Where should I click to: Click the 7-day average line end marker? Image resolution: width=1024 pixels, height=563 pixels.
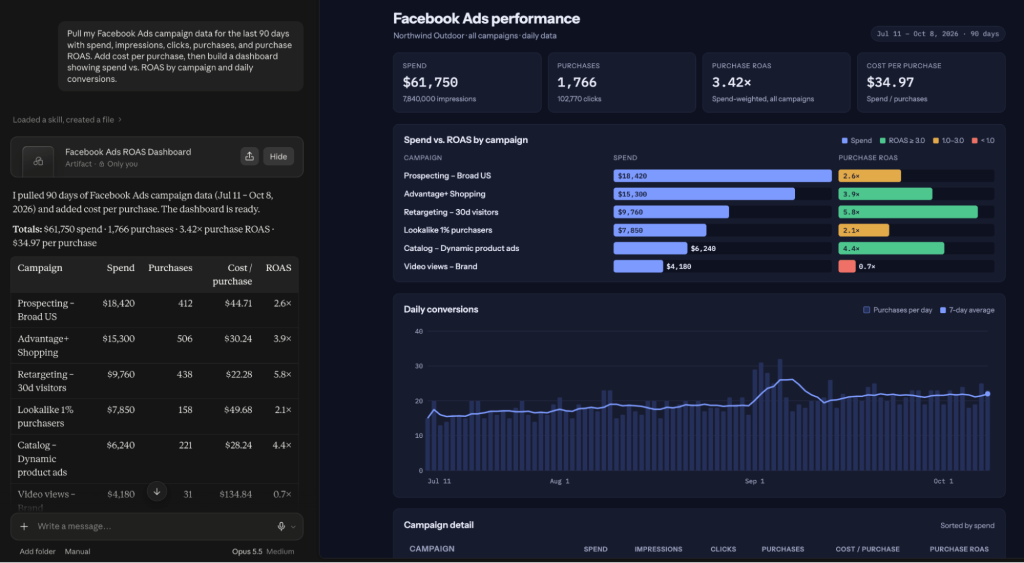(x=987, y=394)
